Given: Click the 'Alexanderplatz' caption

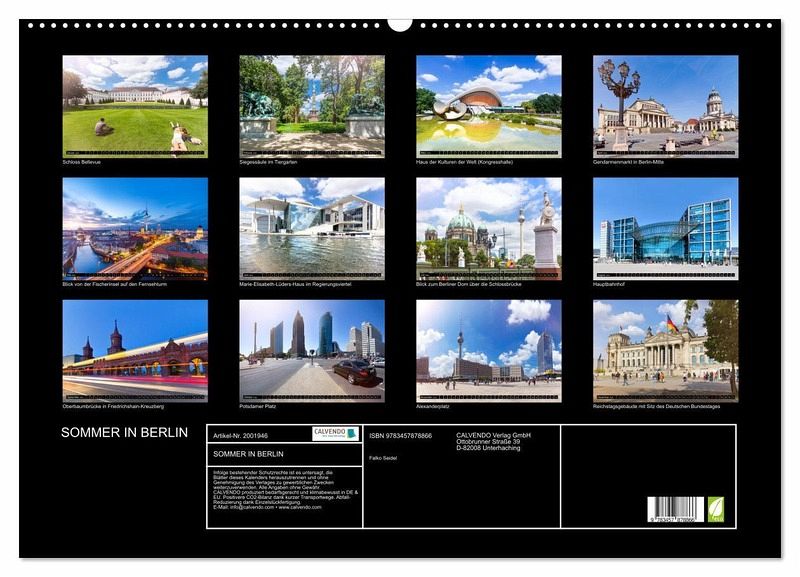Looking at the screenshot, I should (x=433, y=407).
